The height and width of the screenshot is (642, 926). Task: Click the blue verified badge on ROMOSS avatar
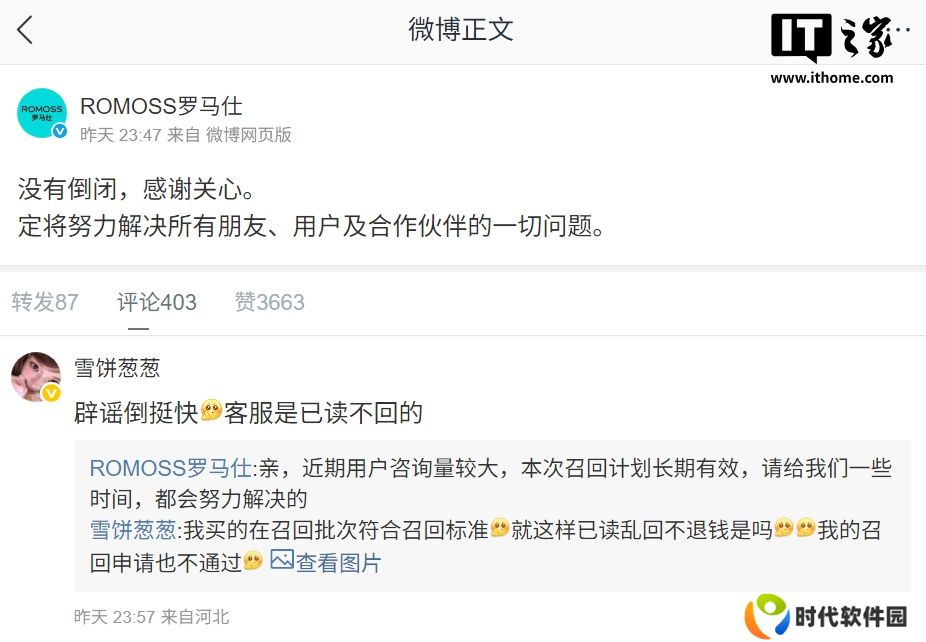click(60, 131)
